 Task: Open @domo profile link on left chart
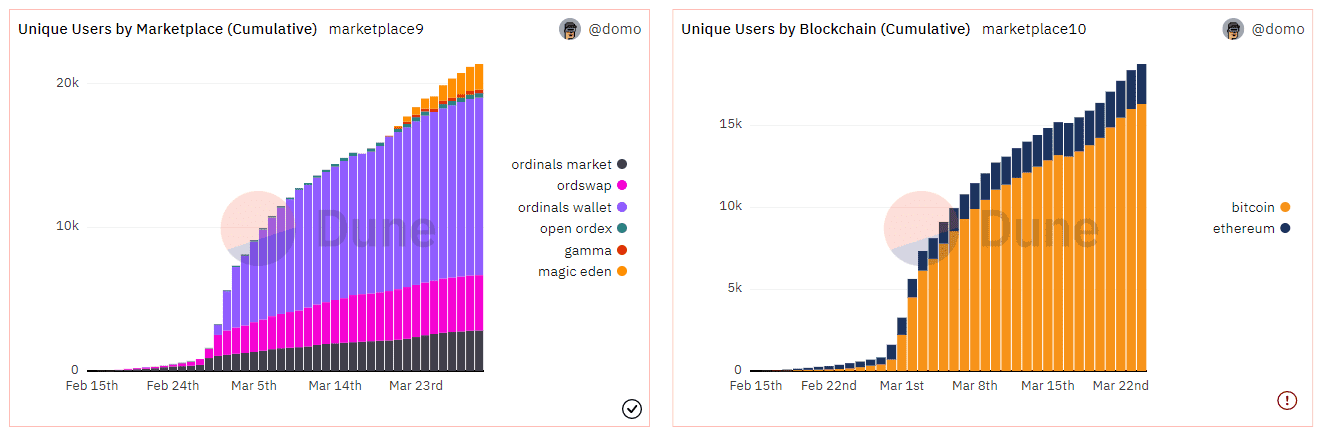point(614,29)
